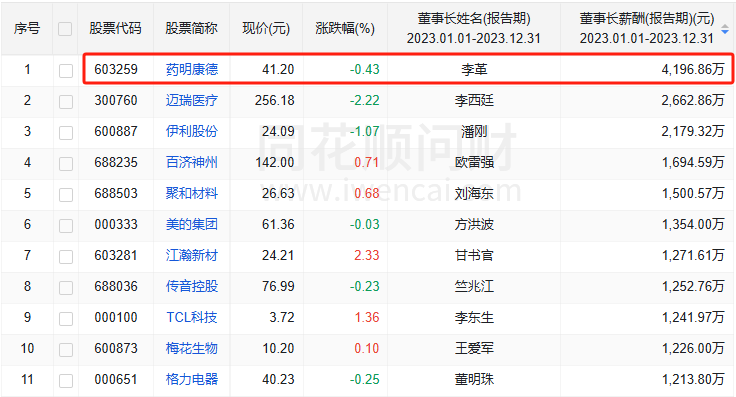This screenshot has height=397, width=736.
Task: Select stock code 600887
Action: (x=116, y=131)
